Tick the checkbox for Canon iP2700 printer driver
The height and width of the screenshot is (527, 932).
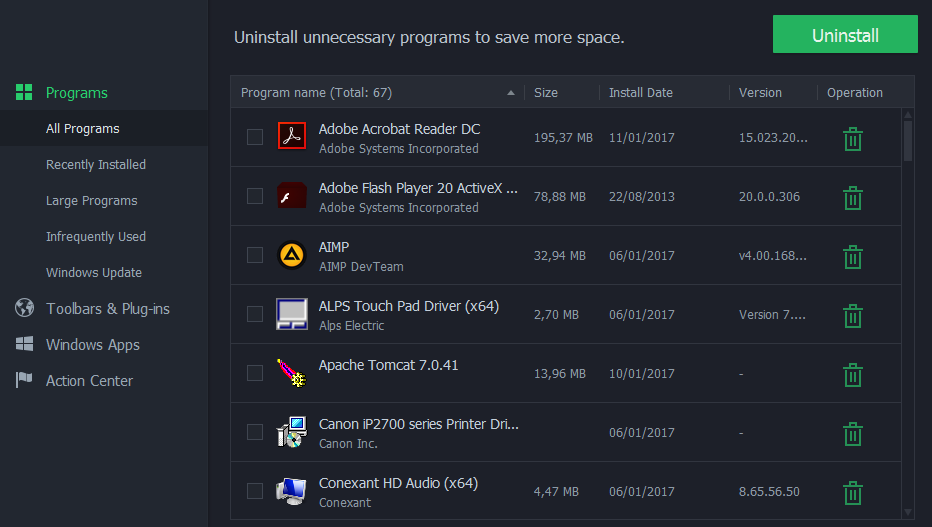pos(255,432)
